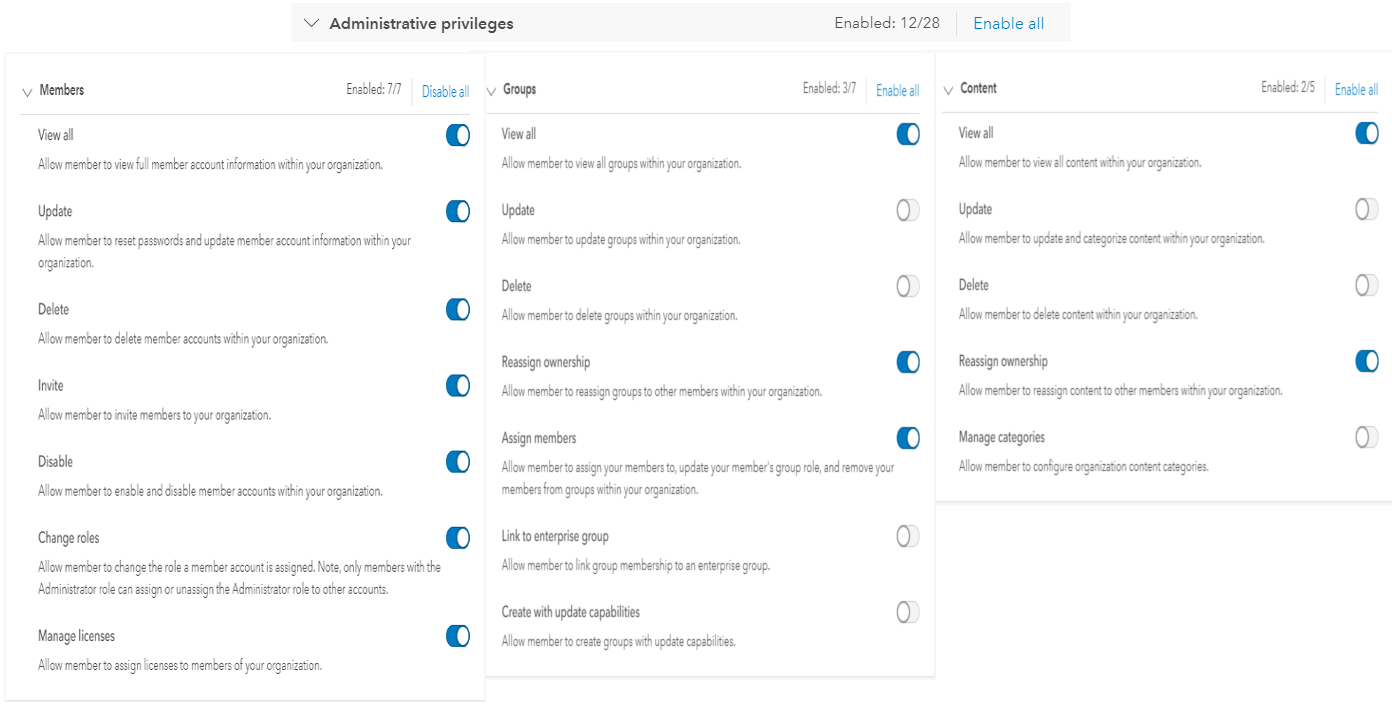Turn off the "Assign members" toggle
The height and width of the screenshot is (706, 1392).
[x=907, y=438]
